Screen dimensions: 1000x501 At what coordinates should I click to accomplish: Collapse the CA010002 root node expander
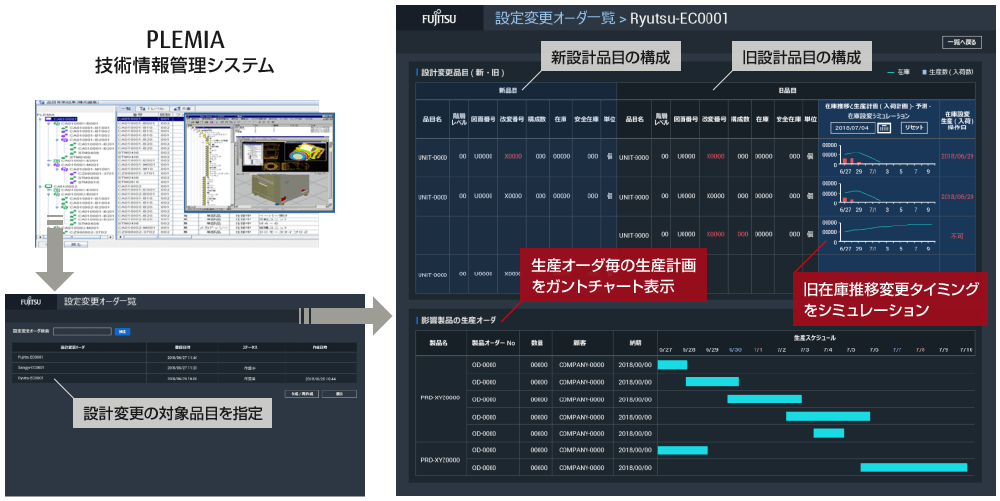[40, 187]
